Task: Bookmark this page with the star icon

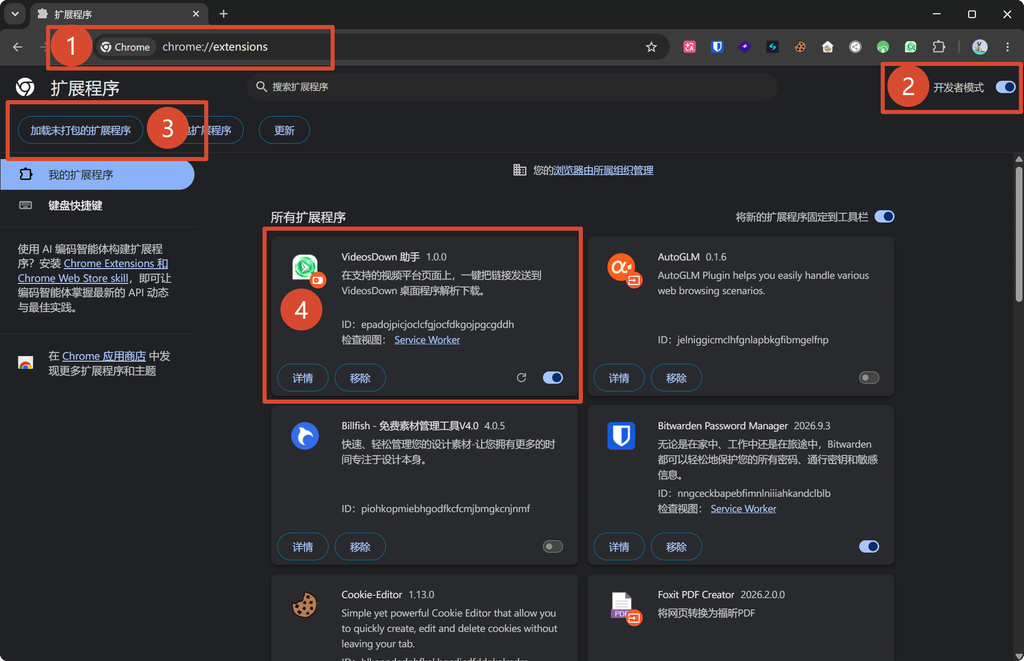Action: [651, 47]
